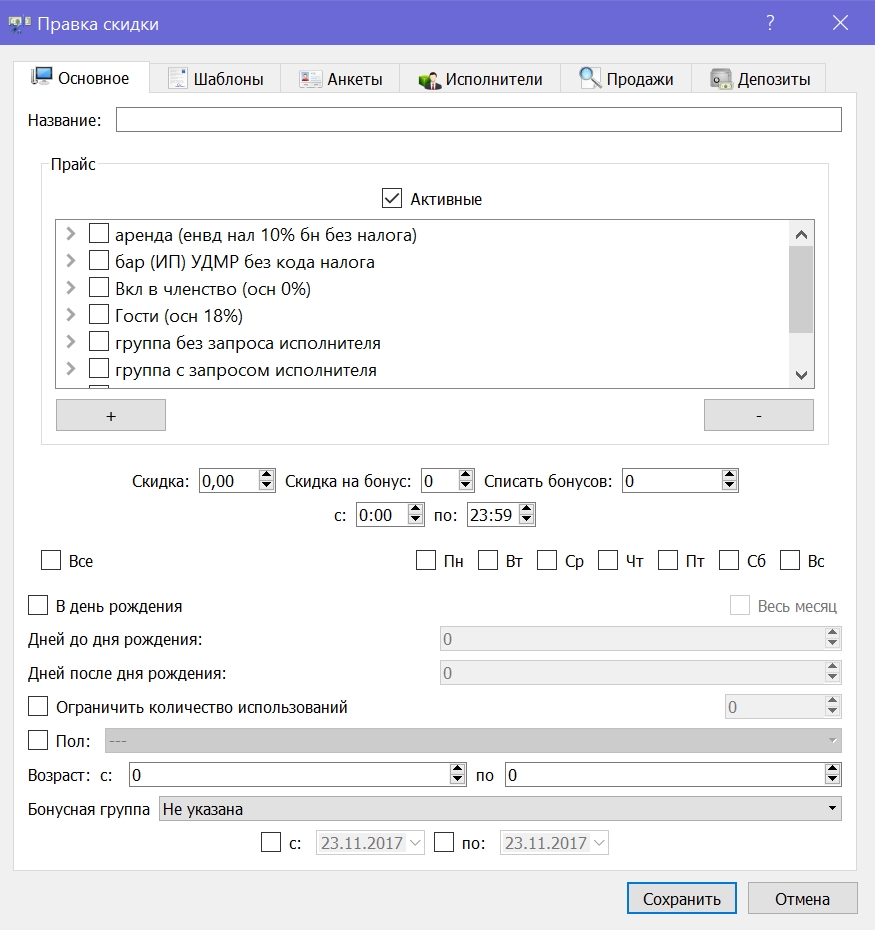The height and width of the screenshot is (930, 875).
Task: Check Ограничить количество использований
Action: 39,706
